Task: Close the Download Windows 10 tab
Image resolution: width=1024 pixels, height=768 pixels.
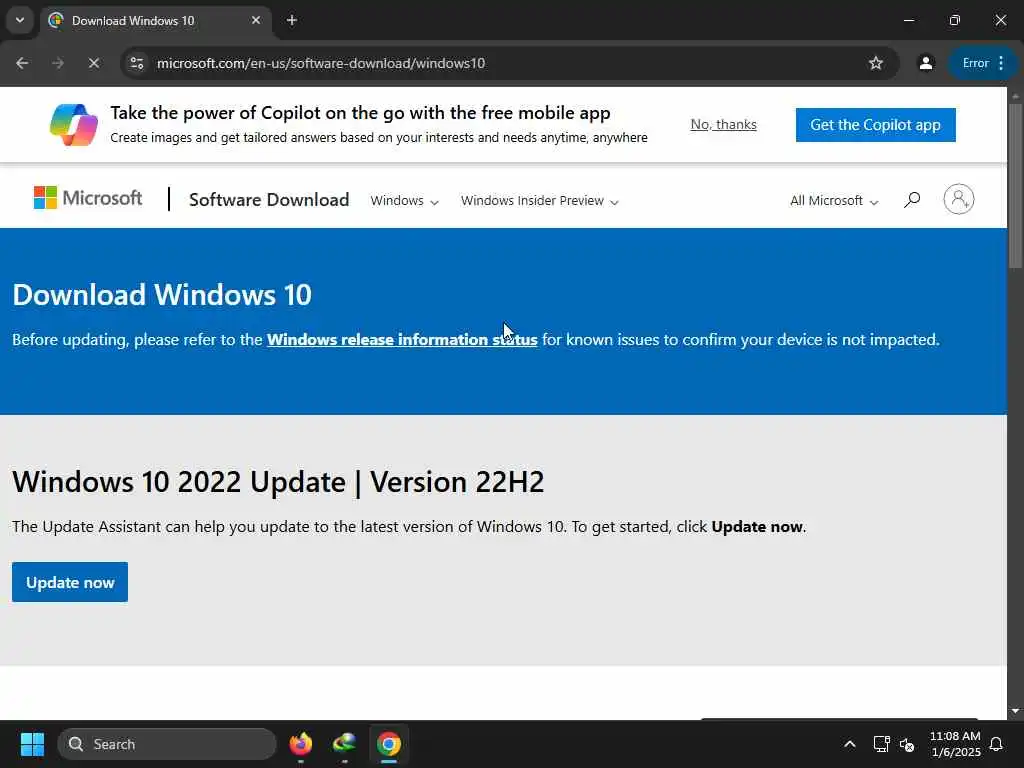Action: coord(256,20)
